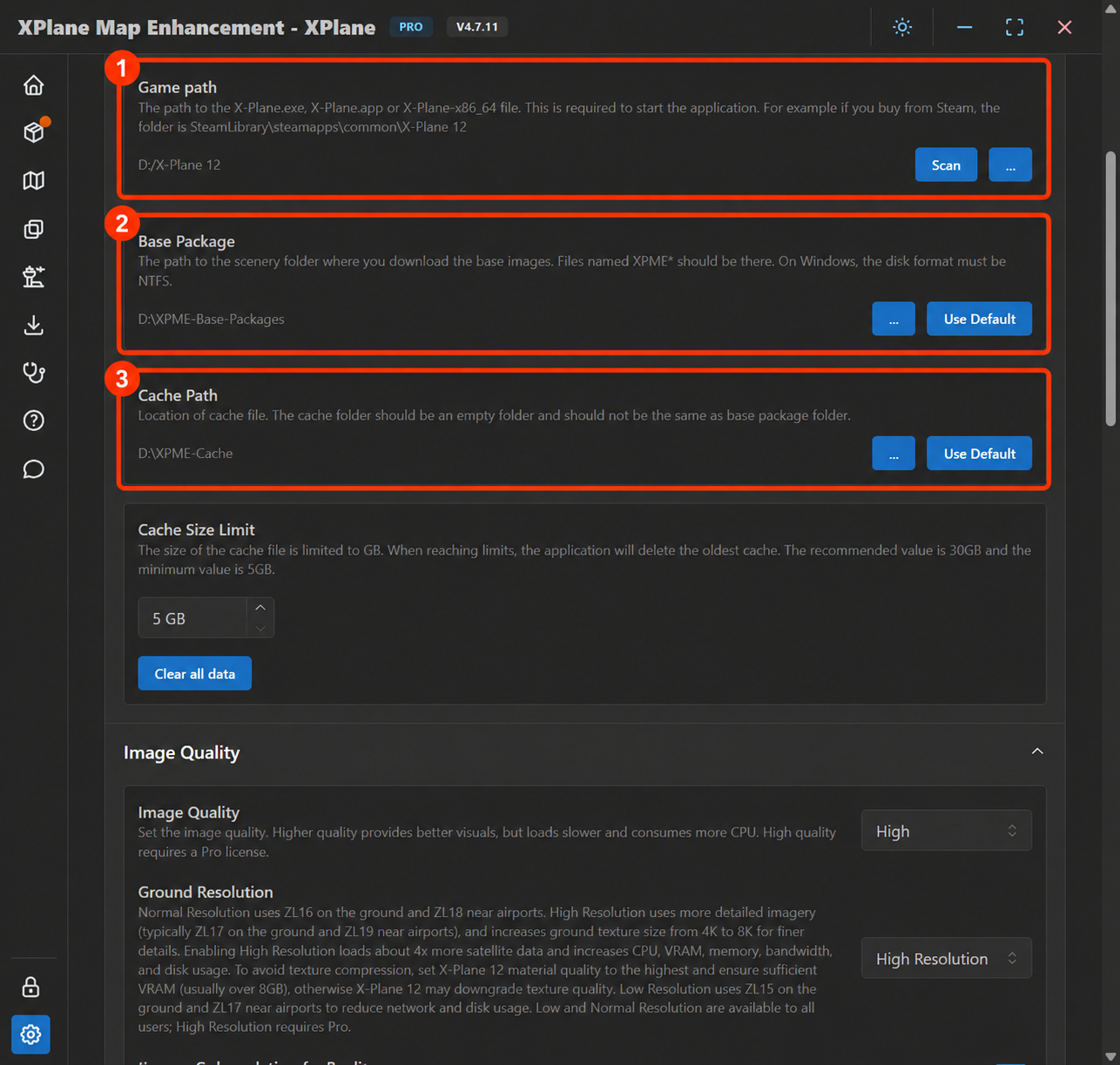Open the stethoscope diagnostics icon in sidebar
This screenshot has width=1120, height=1065.
[x=33, y=373]
